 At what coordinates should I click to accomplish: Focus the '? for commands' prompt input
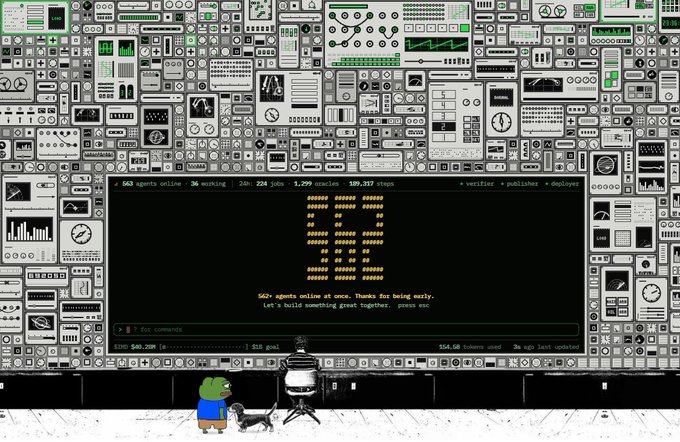(346, 330)
